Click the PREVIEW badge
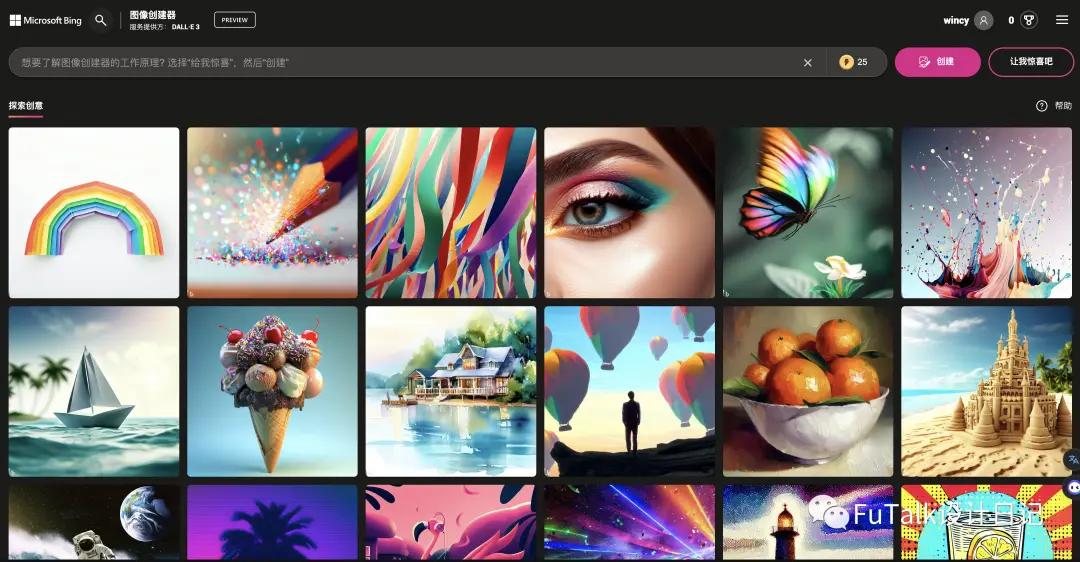The image size is (1080, 562). (x=235, y=20)
